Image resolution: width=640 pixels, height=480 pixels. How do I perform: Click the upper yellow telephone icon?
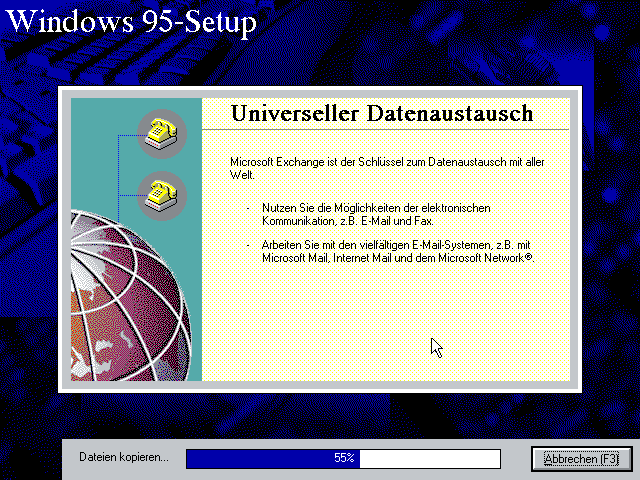tap(162, 133)
